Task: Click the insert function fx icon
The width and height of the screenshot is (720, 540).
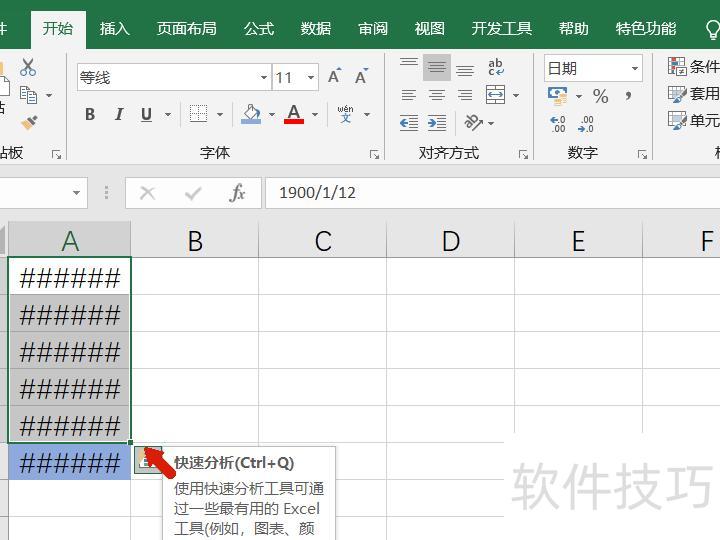Action: point(237,193)
